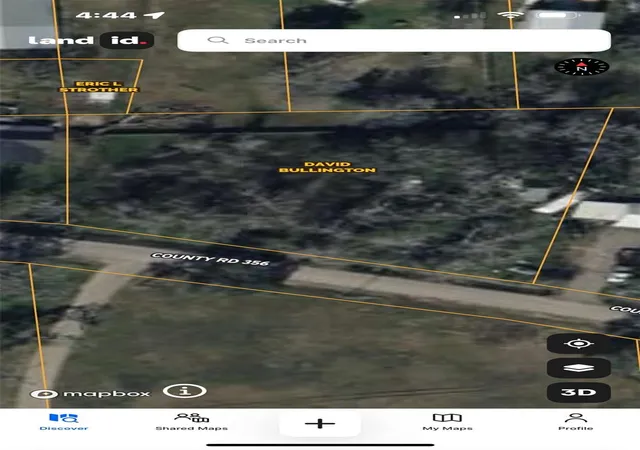Toggle 3D map view
The image size is (640, 450).
[x=579, y=393]
